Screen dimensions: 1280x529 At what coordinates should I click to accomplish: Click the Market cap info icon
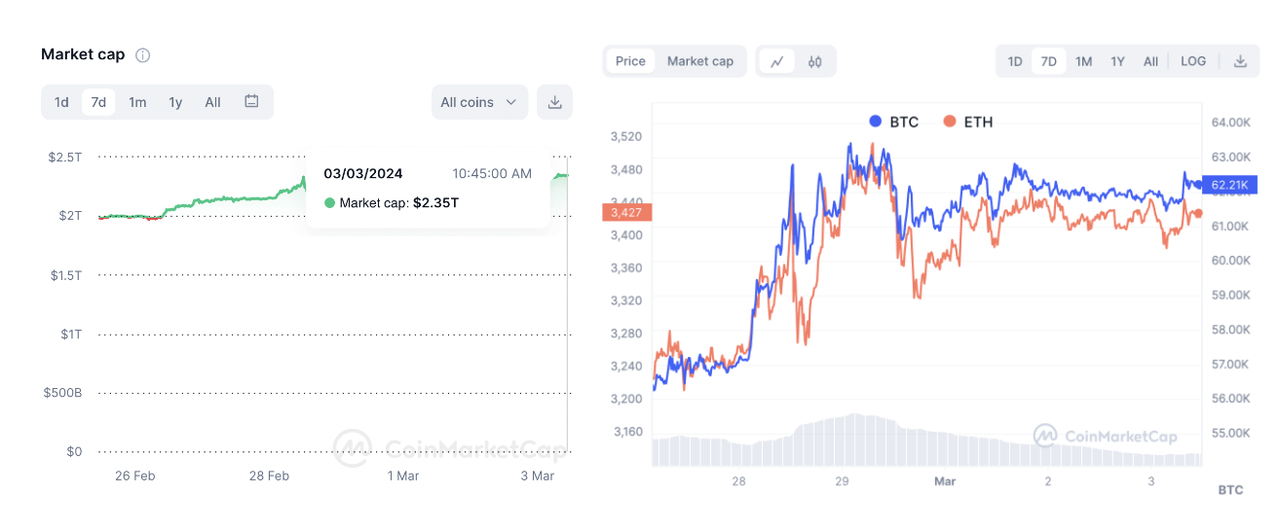[143, 55]
